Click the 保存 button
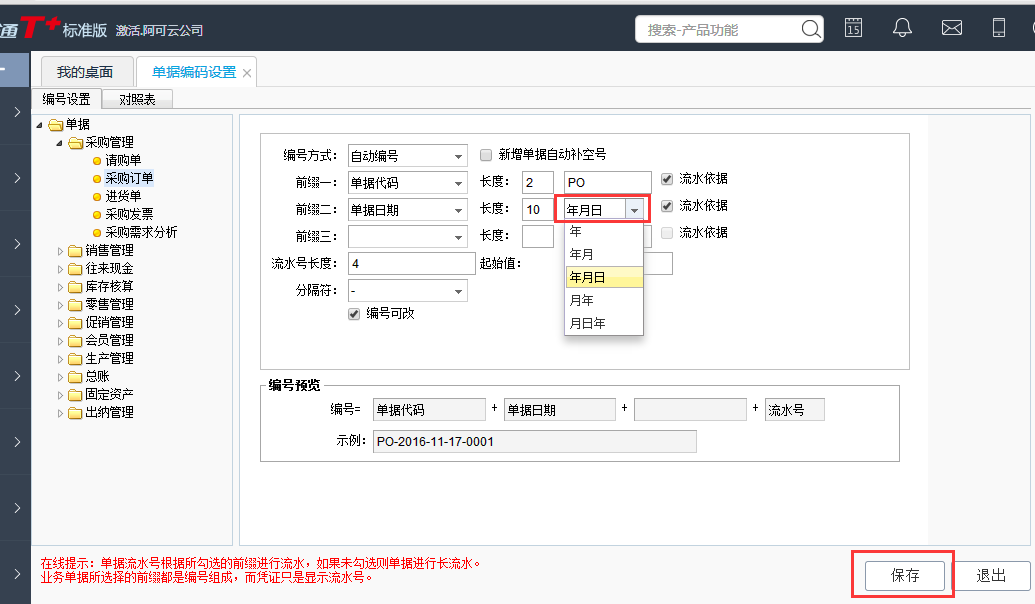The height and width of the screenshot is (604, 1035). click(x=902, y=576)
